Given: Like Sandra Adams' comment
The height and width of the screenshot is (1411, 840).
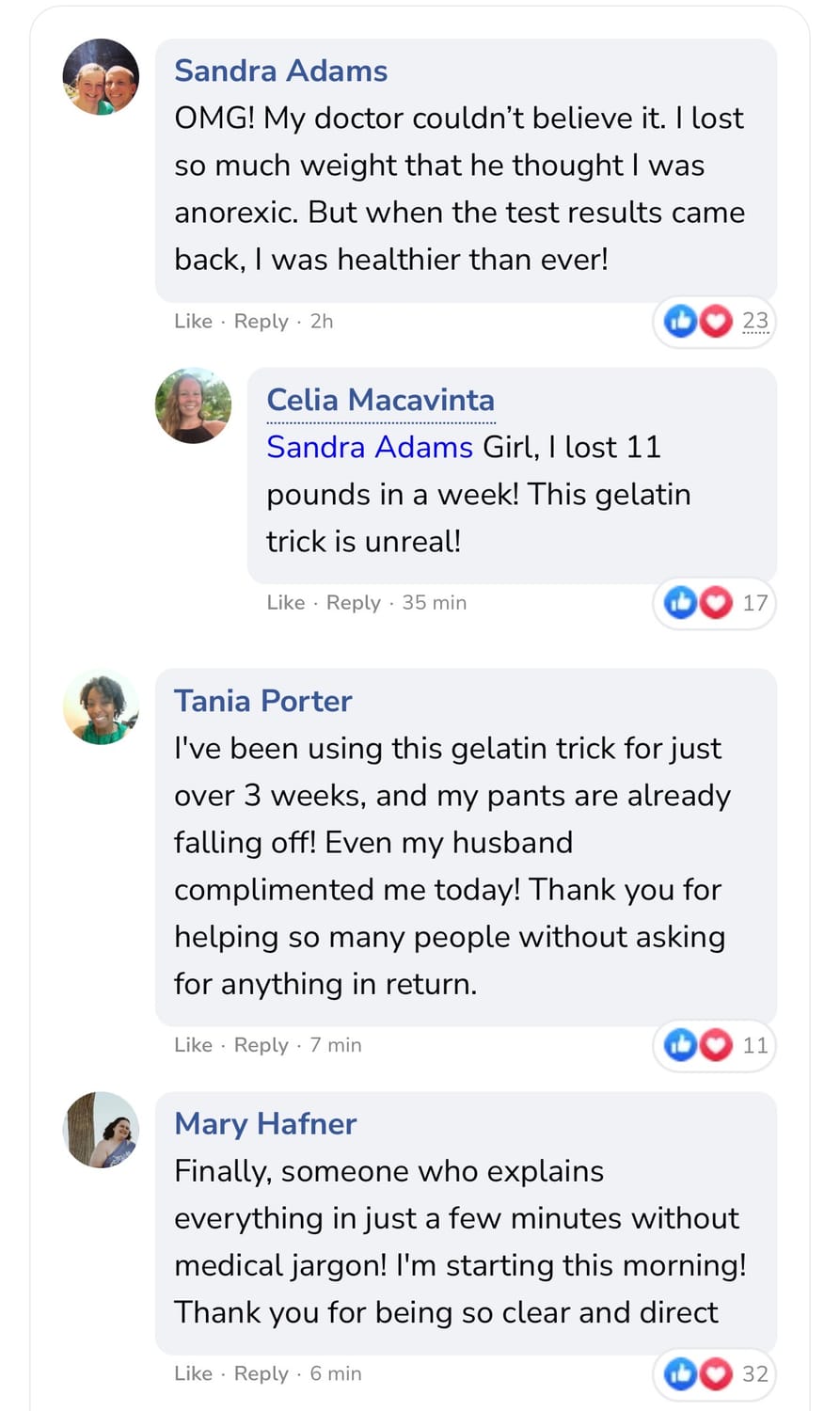Looking at the screenshot, I should (193, 322).
